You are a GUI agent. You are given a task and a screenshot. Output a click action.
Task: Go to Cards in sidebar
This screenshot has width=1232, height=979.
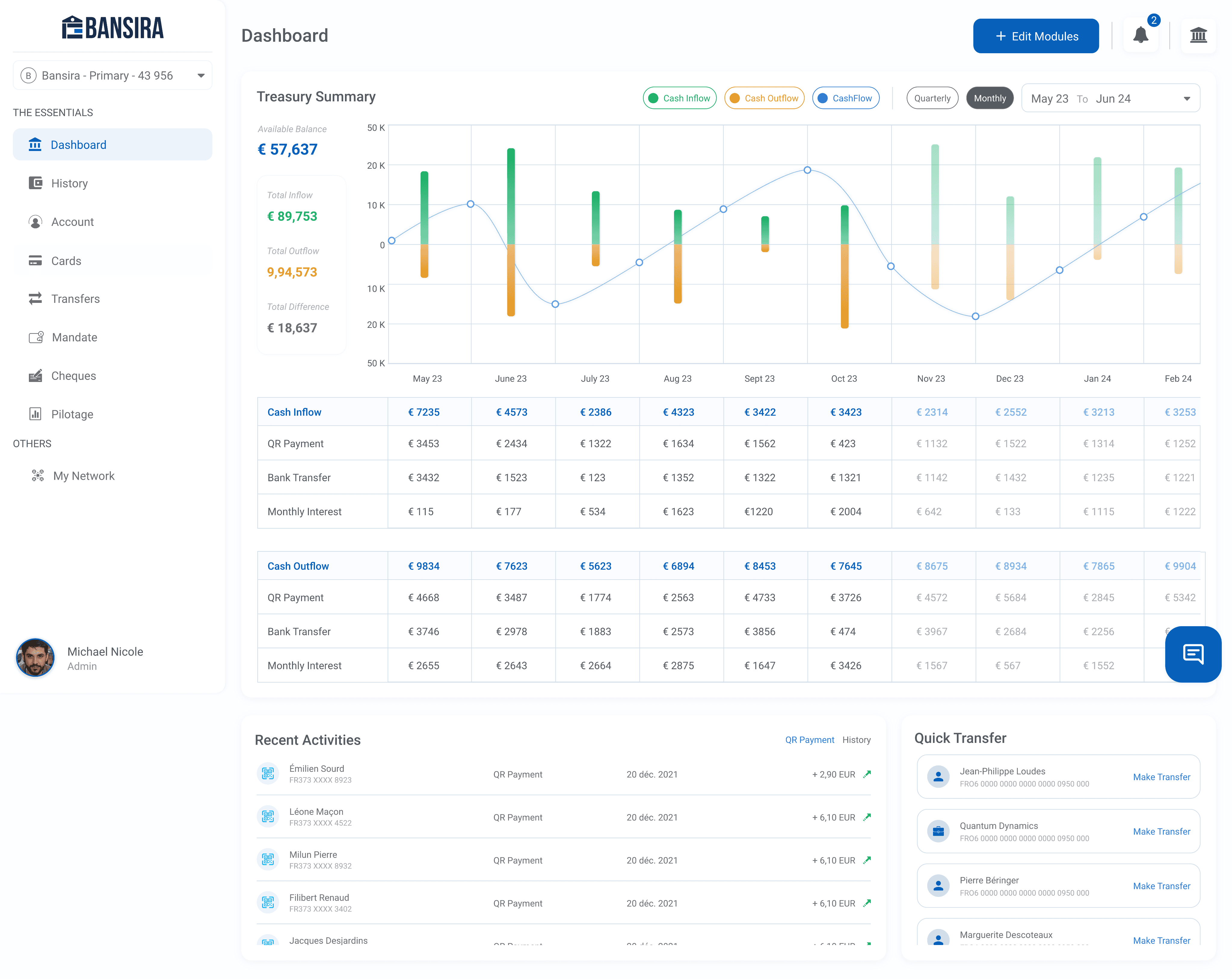(112, 260)
